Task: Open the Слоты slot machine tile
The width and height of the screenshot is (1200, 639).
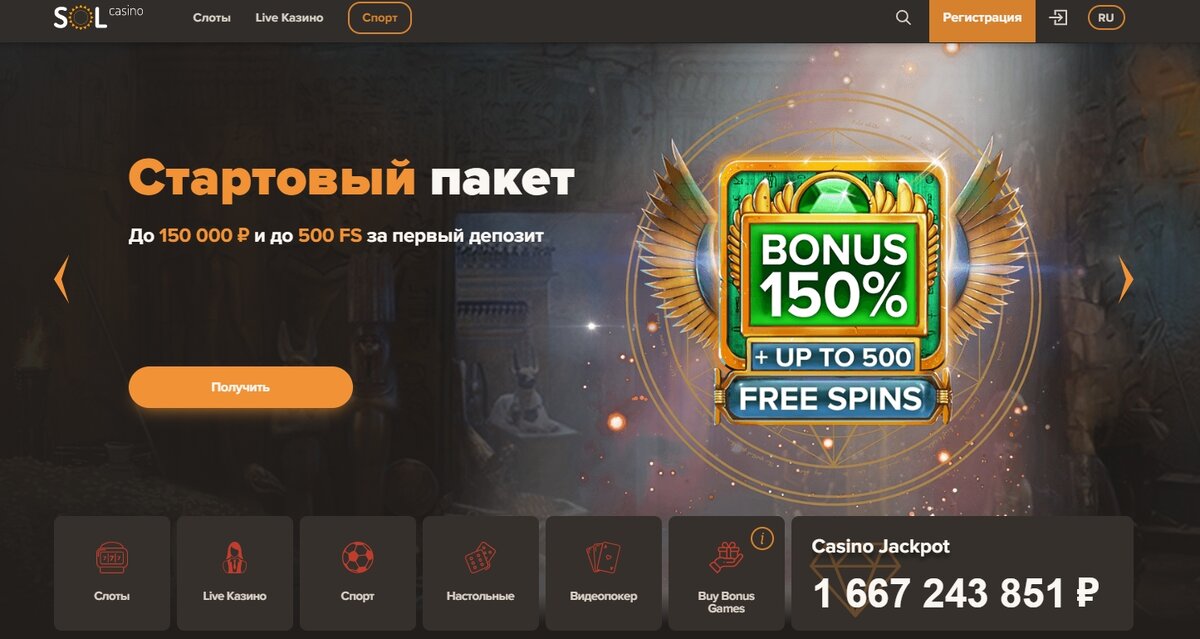Action: pos(112,573)
